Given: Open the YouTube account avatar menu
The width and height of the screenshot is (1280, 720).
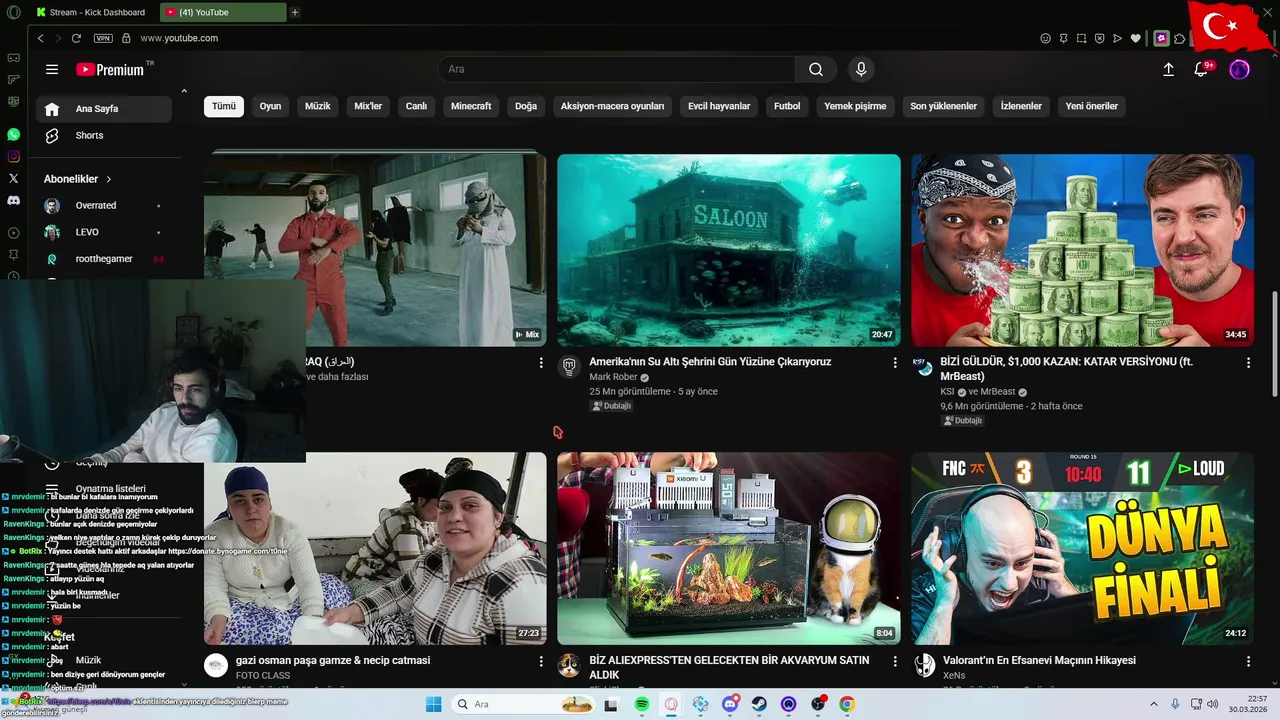Looking at the screenshot, I should click(1239, 69).
